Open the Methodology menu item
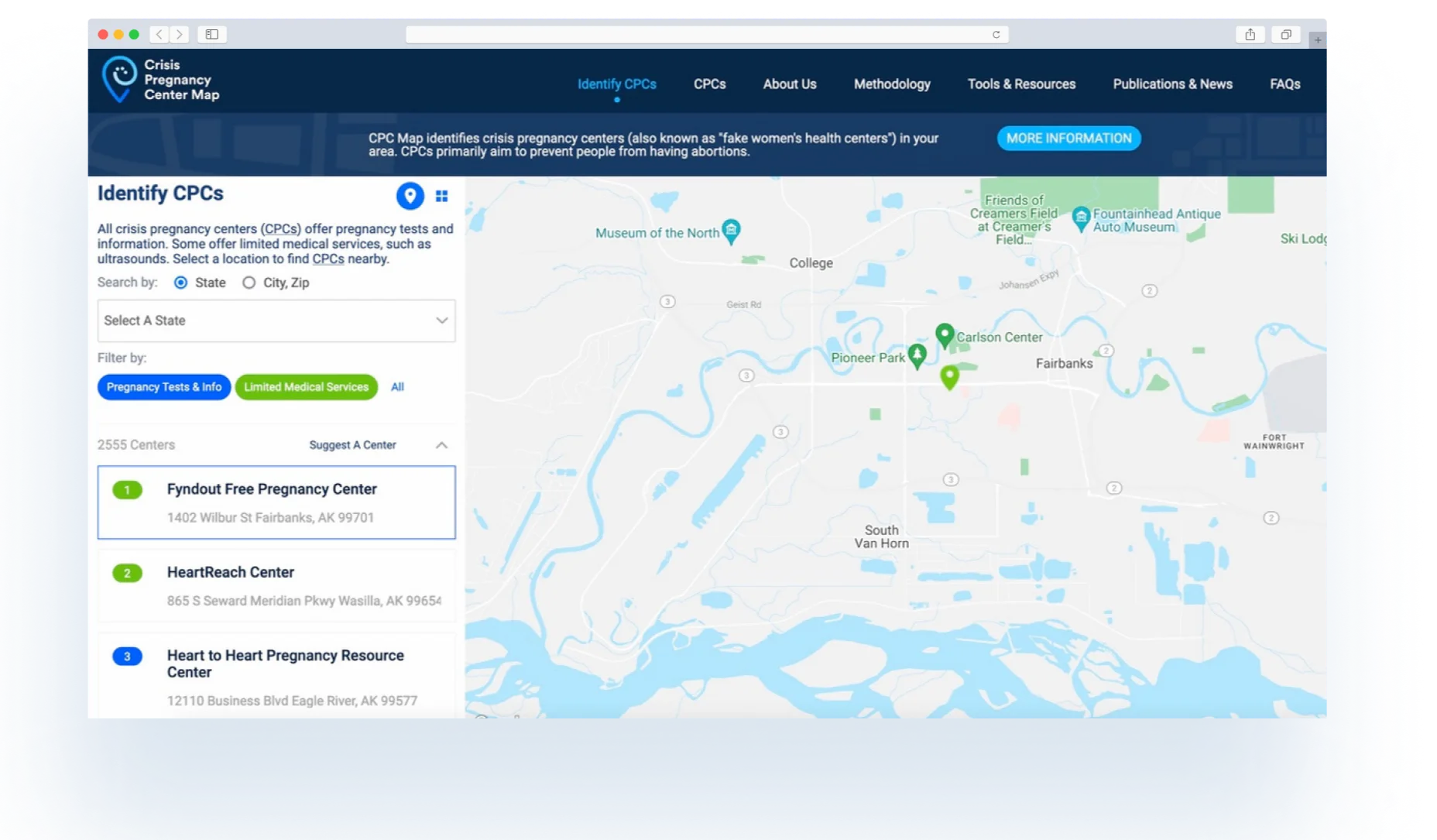The width and height of the screenshot is (1437, 840). coord(891,84)
